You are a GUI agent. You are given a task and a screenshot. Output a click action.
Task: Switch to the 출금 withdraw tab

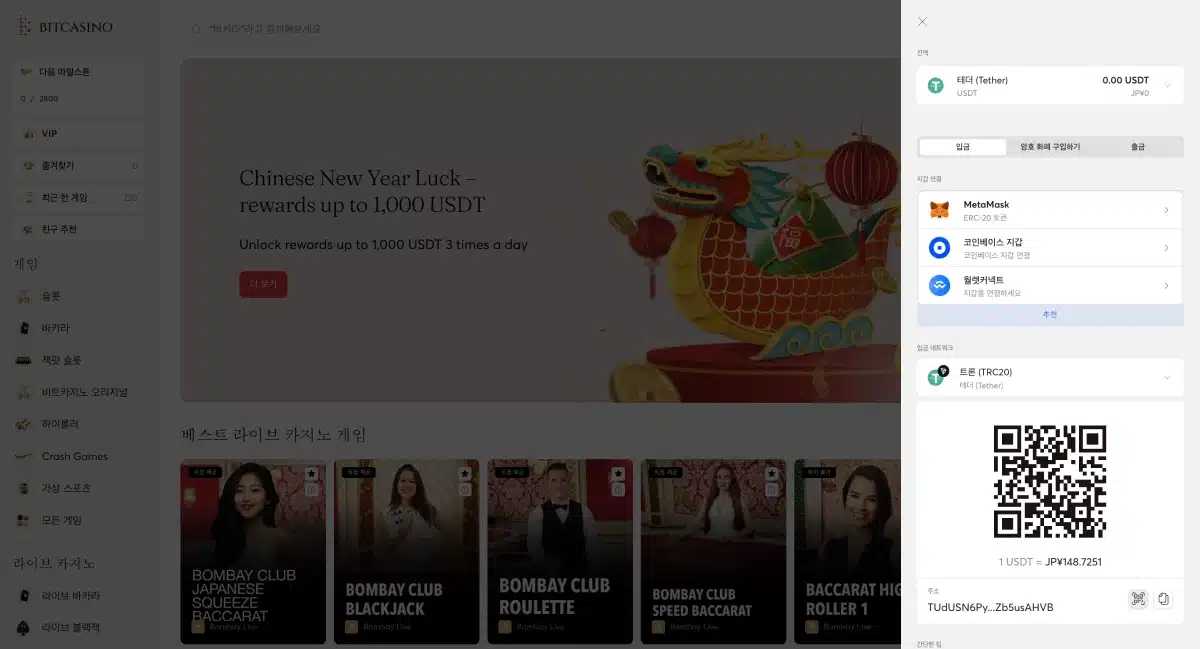click(1138, 147)
